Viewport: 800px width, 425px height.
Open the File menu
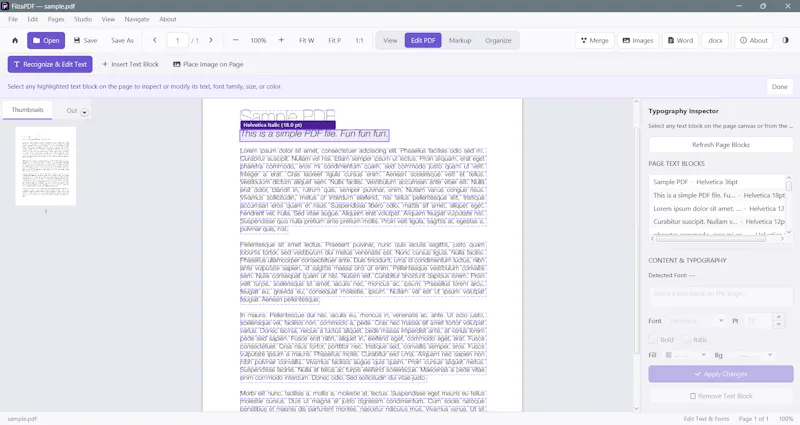13,19
